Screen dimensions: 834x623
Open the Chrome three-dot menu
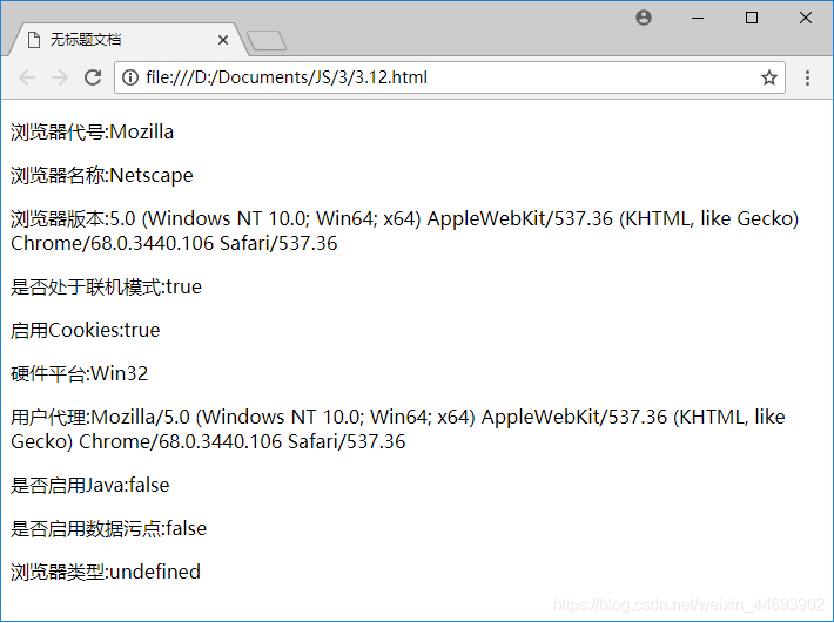(x=807, y=78)
